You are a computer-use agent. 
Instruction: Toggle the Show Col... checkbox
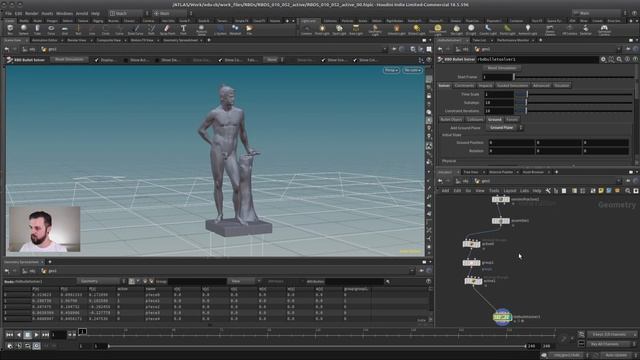pos(355,60)
